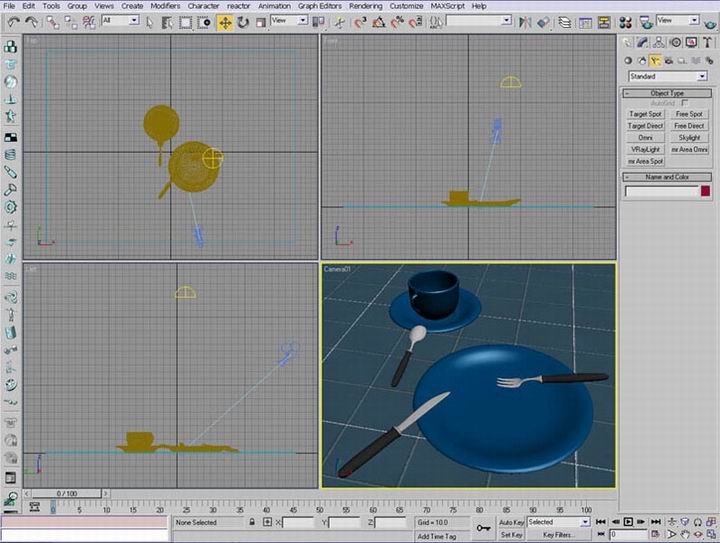720x543 pixels.
Task: Collapse the Object Type rollout
Action: point(667,93)
